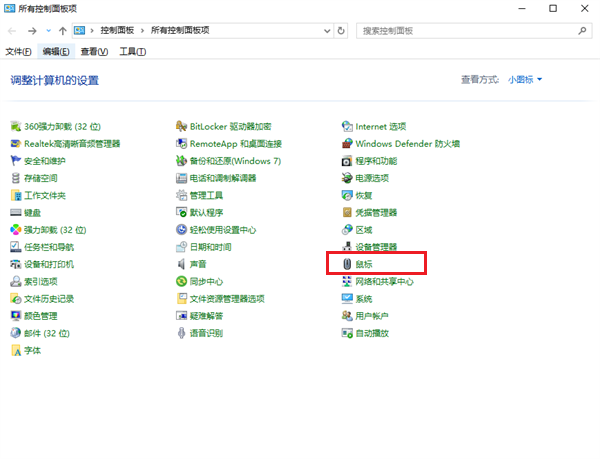The width and height of the screenshot is (600, 459).
Task: Click the 安全和维护 flag icon
Action: click(x=15, y=161)
